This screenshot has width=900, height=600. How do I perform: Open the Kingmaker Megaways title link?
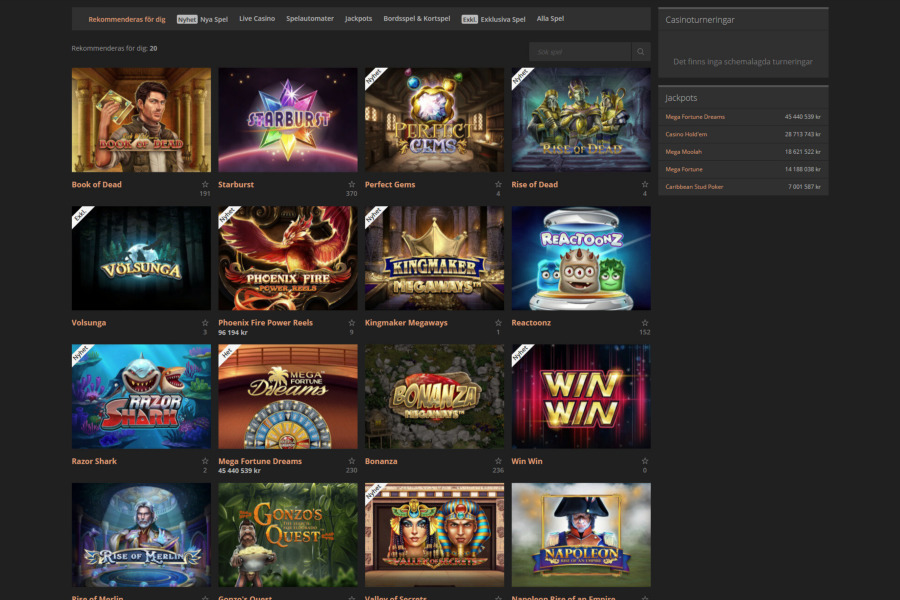(x=406, y=323)
